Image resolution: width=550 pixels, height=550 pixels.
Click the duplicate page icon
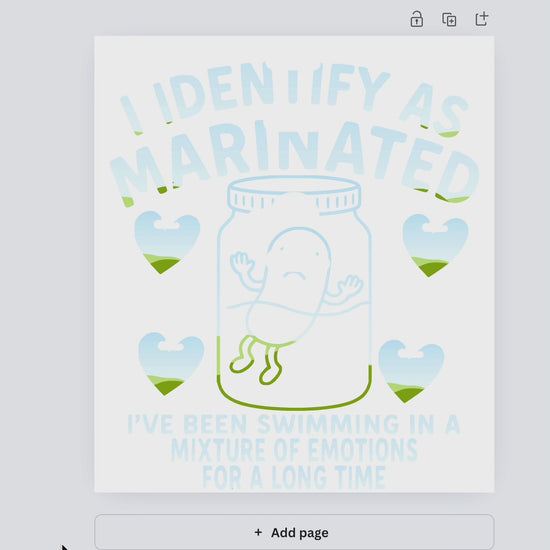tap(449, 19)
